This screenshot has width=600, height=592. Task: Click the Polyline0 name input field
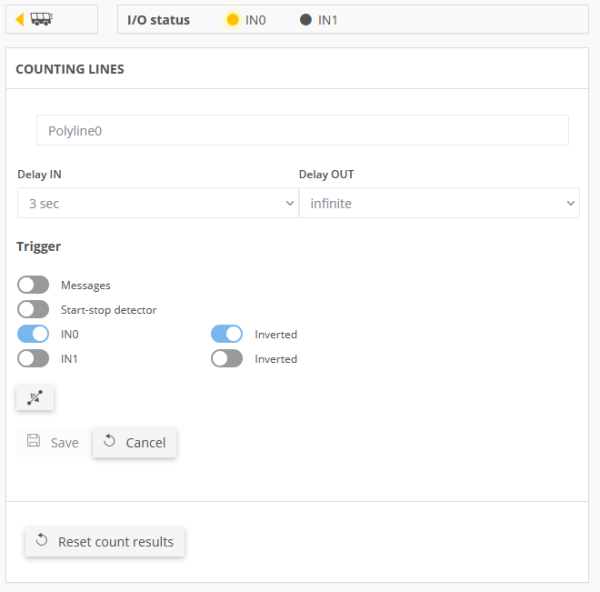(302, 130)
